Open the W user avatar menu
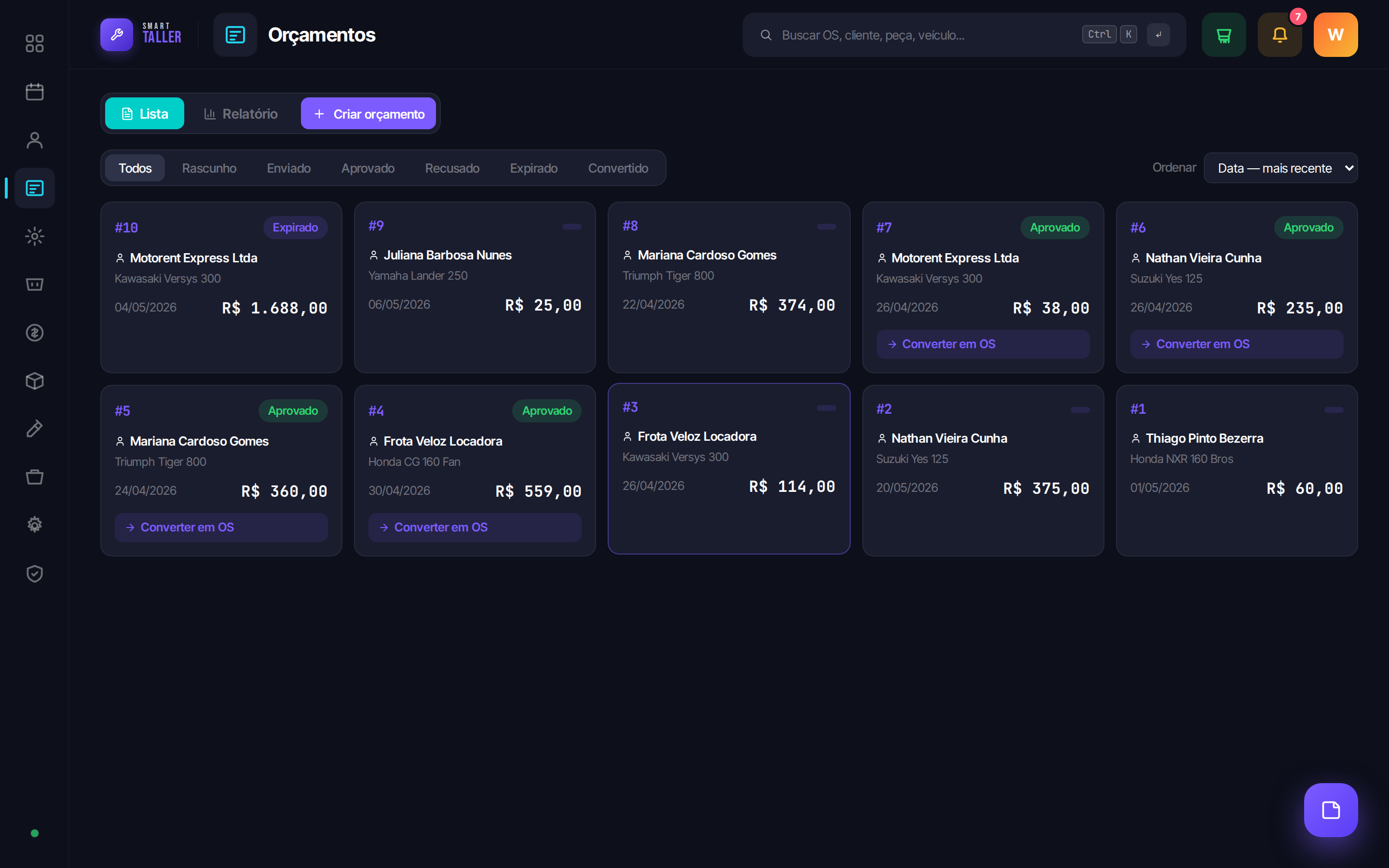This screenshot has width=1389, height=868. click(1335, 34)
